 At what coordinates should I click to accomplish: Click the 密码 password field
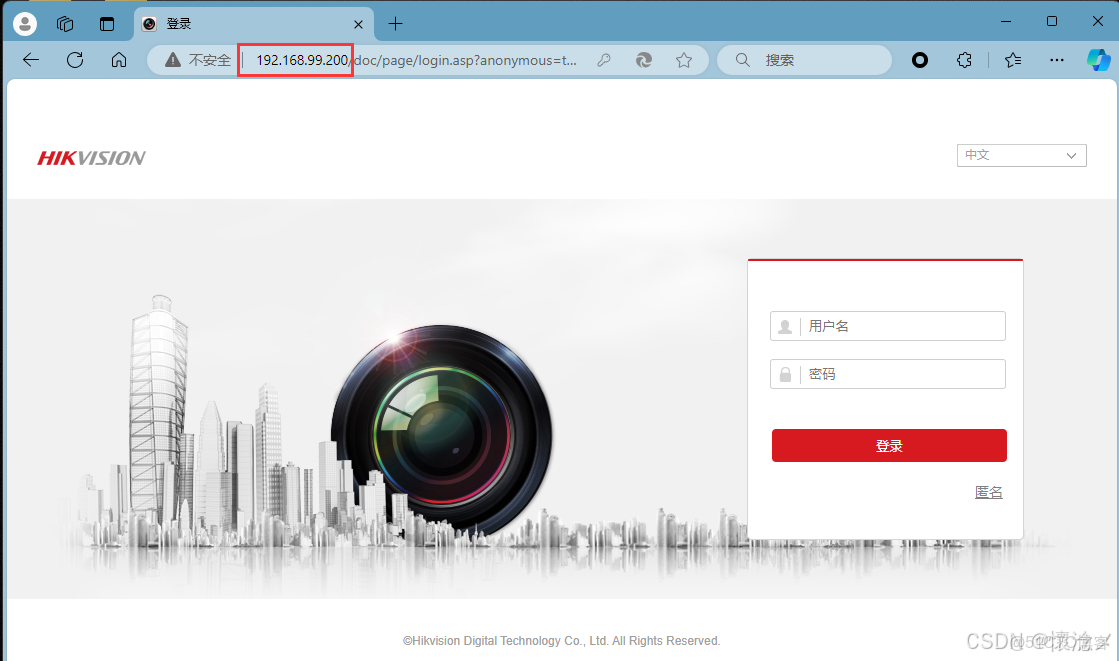click(888, 374)
